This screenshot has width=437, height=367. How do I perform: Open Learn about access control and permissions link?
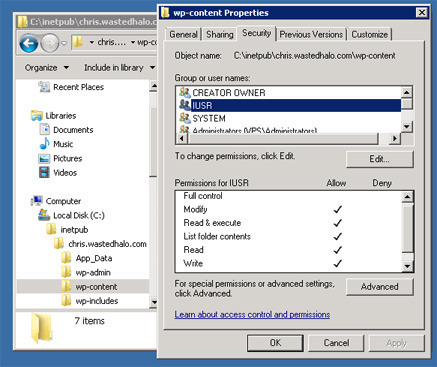252,314
